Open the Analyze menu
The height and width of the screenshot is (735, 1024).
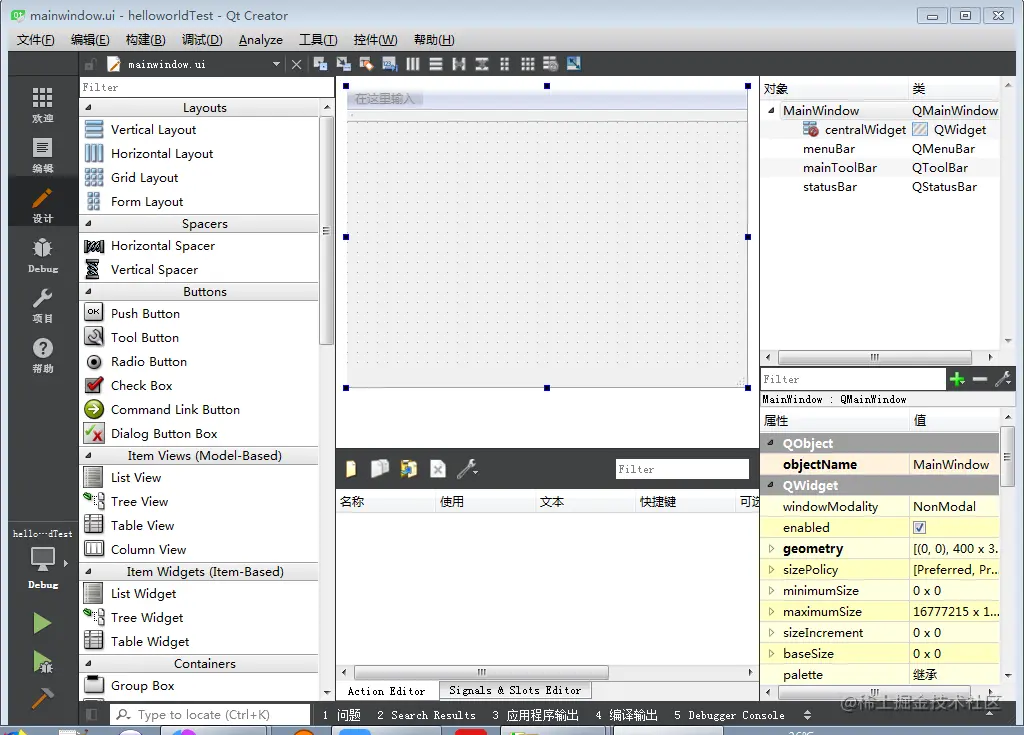(x=261, y=40)
